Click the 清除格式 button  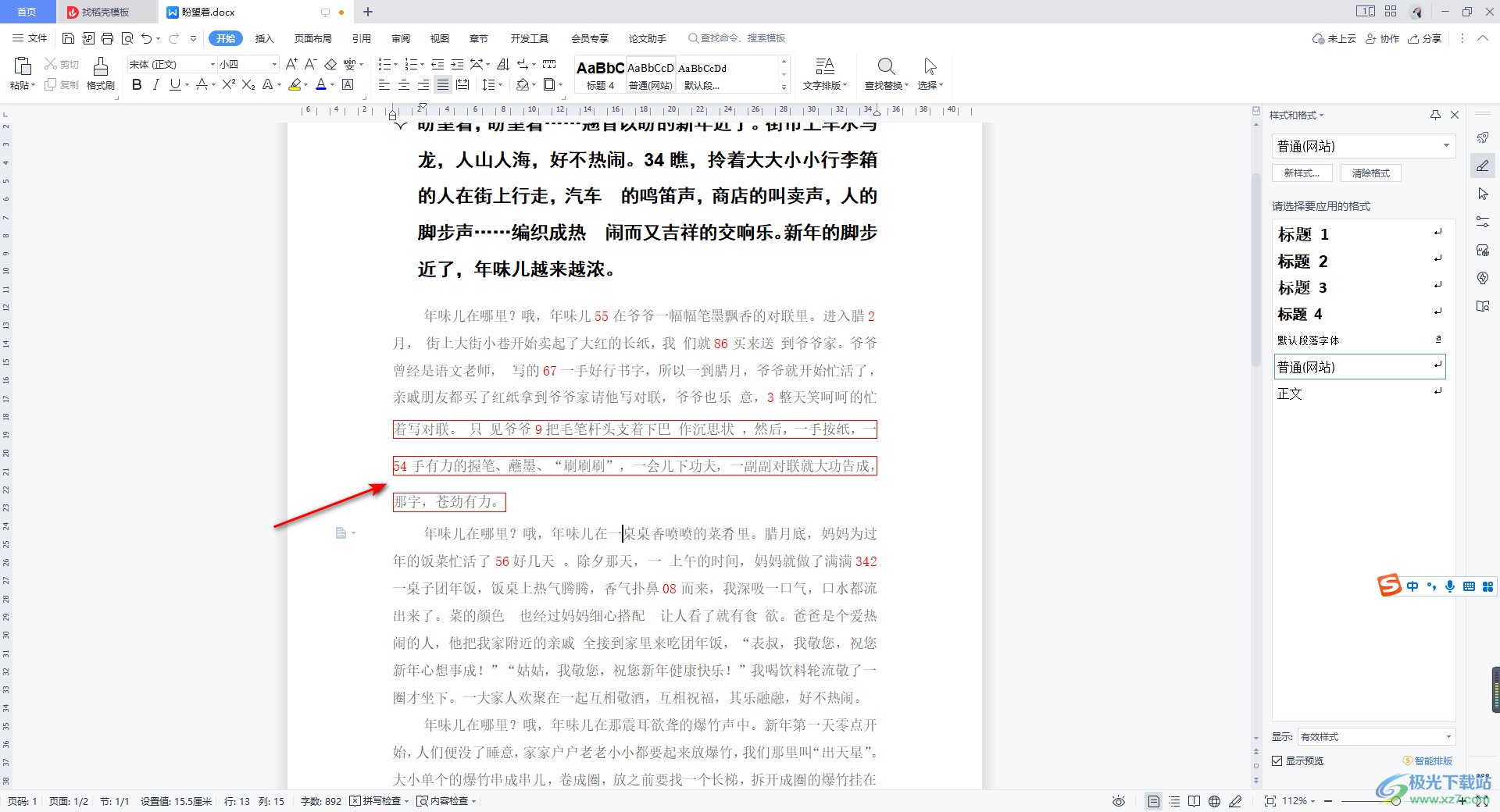click(x=1371, y=173)
